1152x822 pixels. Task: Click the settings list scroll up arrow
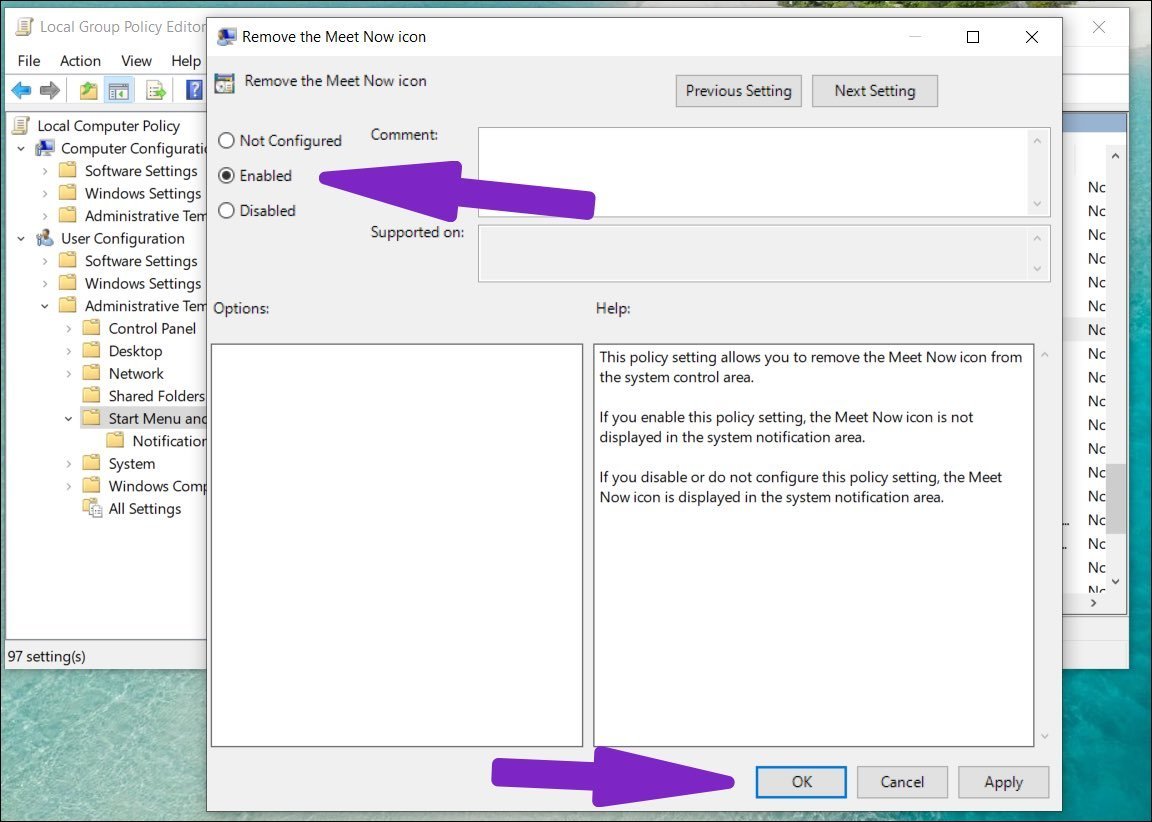point(1115,156)
